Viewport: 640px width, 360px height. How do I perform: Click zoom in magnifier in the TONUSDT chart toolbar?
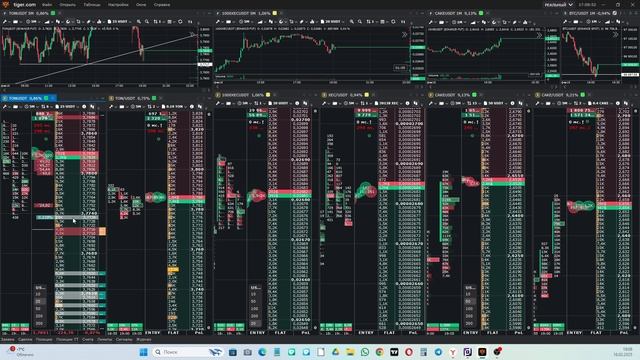click(139, 21)
